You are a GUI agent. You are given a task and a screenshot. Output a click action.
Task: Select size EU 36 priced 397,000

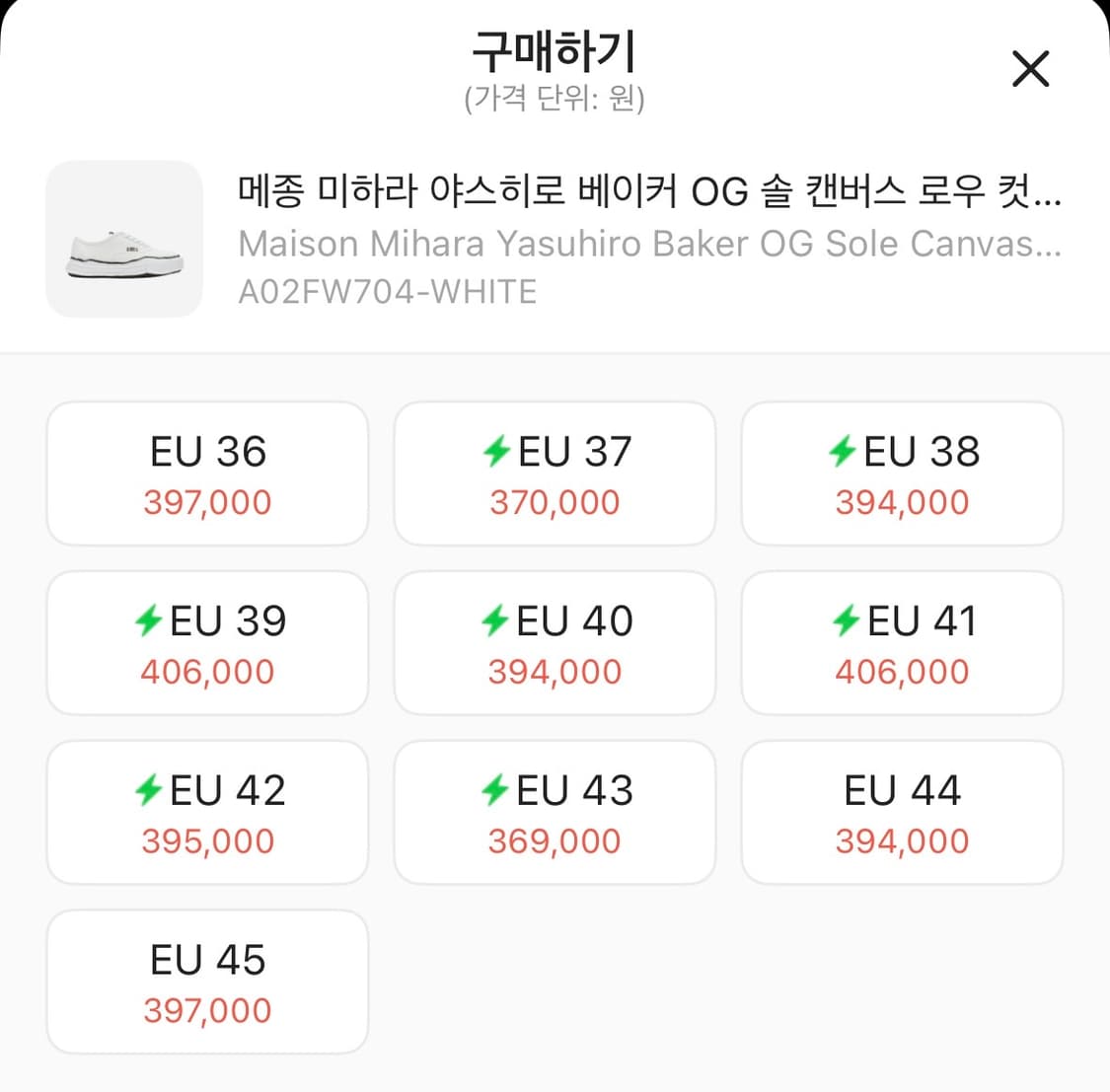click(x=207, y=473)
